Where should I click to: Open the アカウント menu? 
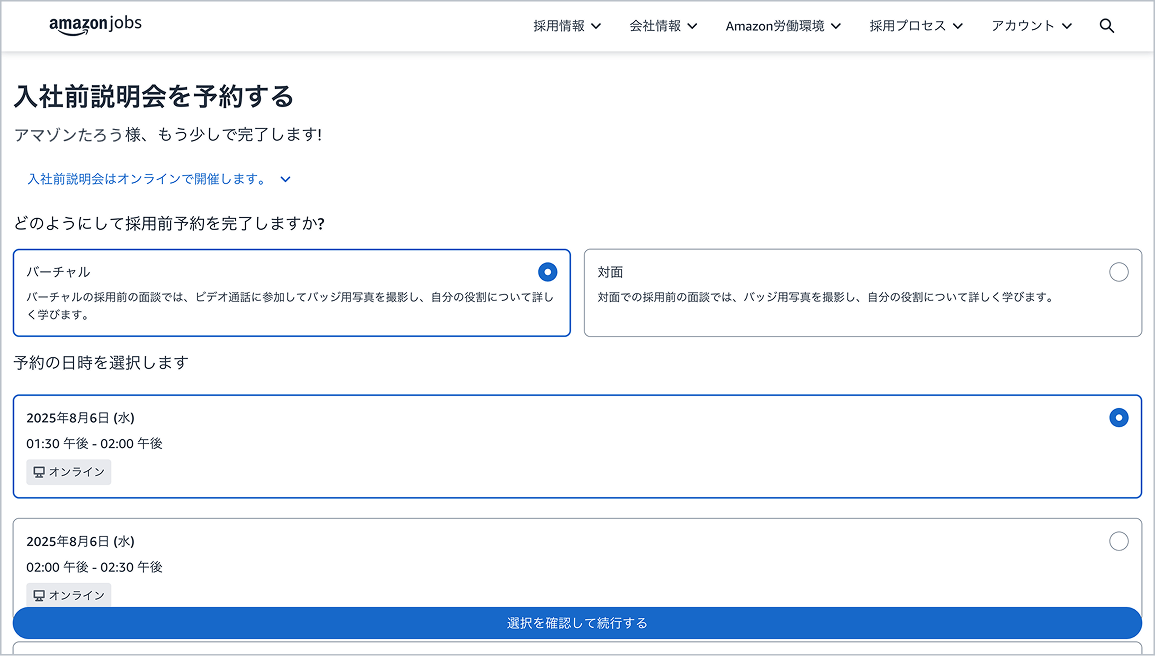click(x=1031, y=26)
